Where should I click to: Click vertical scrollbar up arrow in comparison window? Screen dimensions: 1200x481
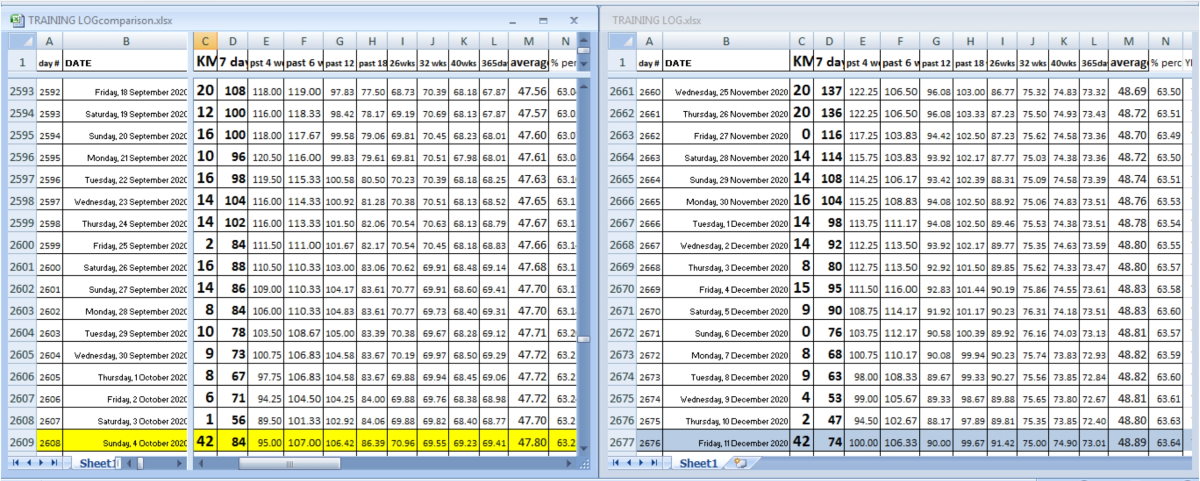click(584, 40)
